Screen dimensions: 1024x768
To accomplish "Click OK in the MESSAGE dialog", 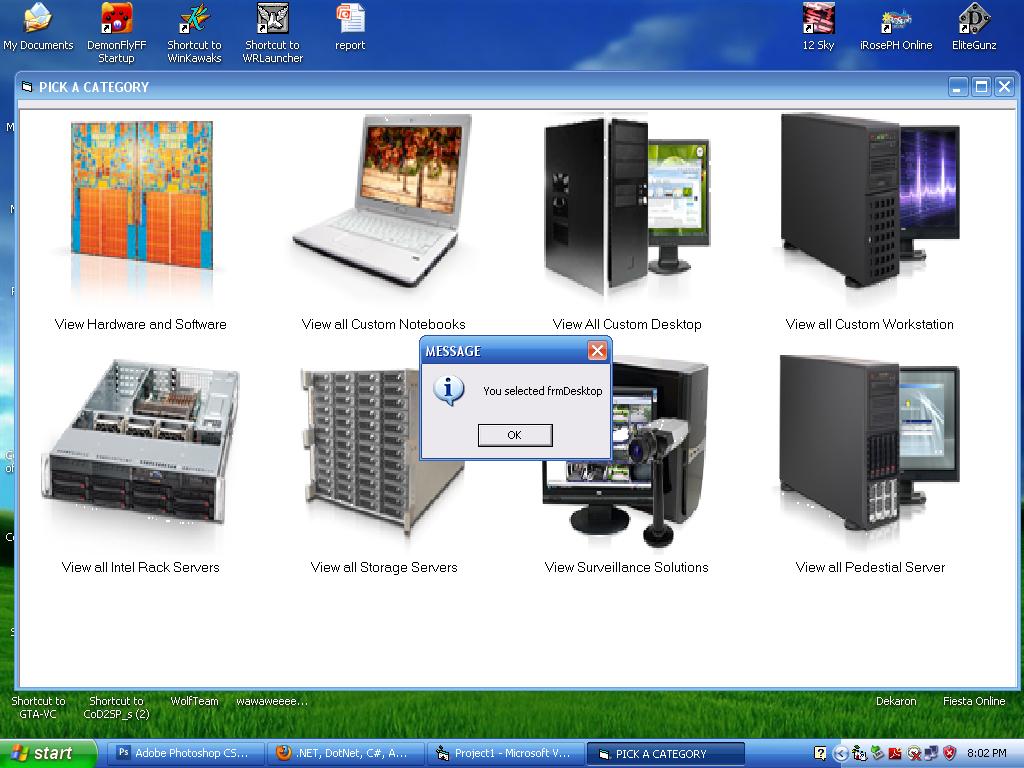I will click(514, 435).
